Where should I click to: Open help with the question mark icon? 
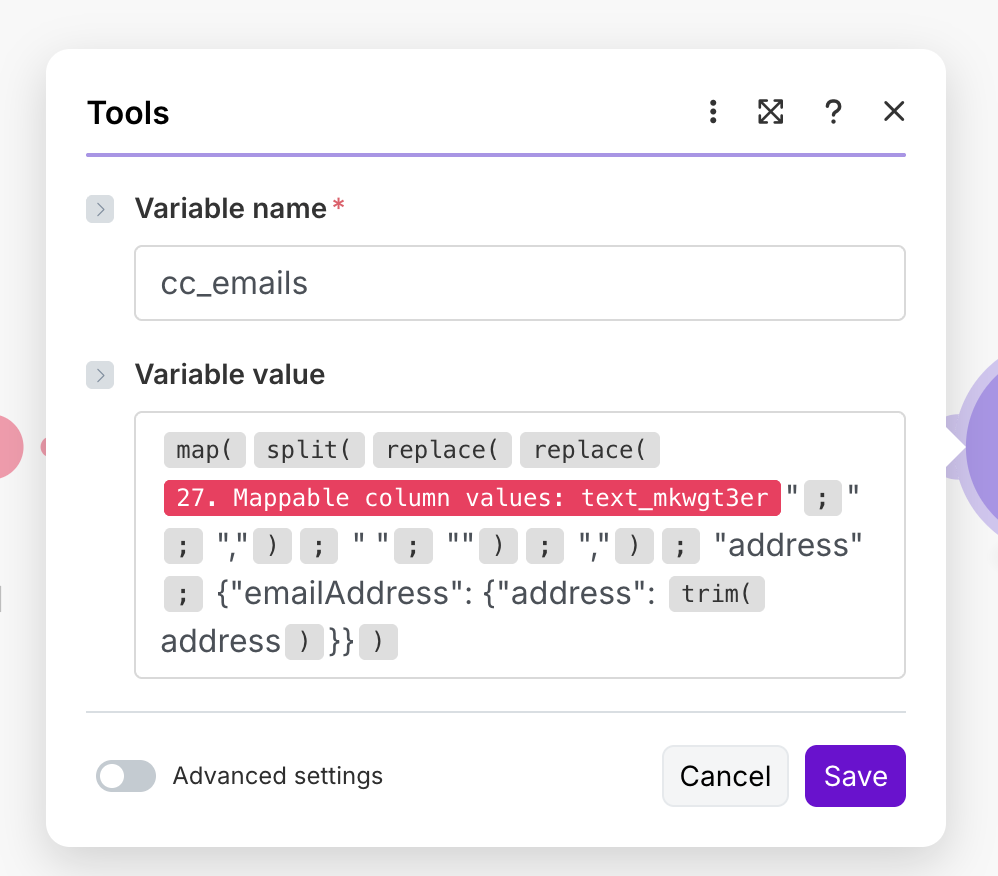[x=832, y=112]
